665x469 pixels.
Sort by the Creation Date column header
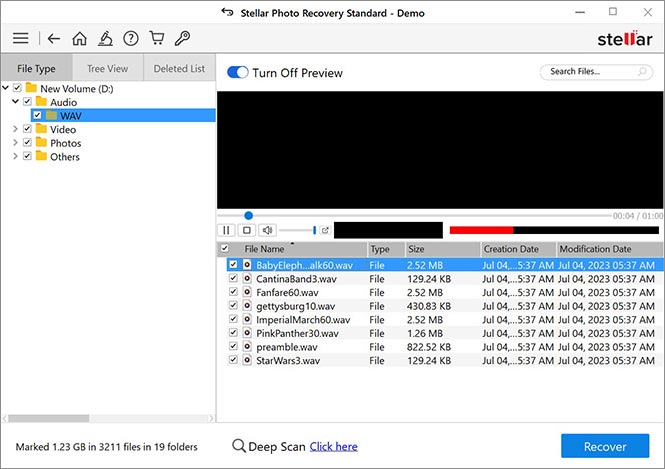point(518,249)
